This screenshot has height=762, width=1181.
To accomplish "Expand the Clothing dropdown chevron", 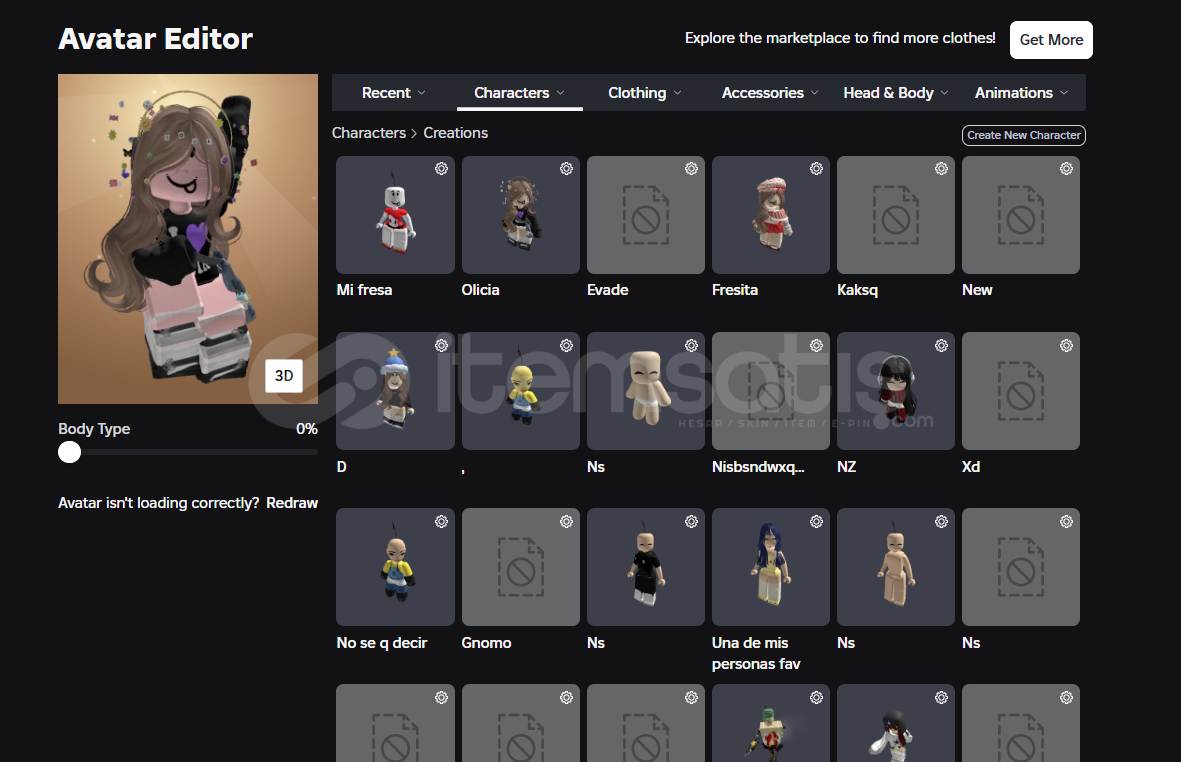I will [677, 93].
